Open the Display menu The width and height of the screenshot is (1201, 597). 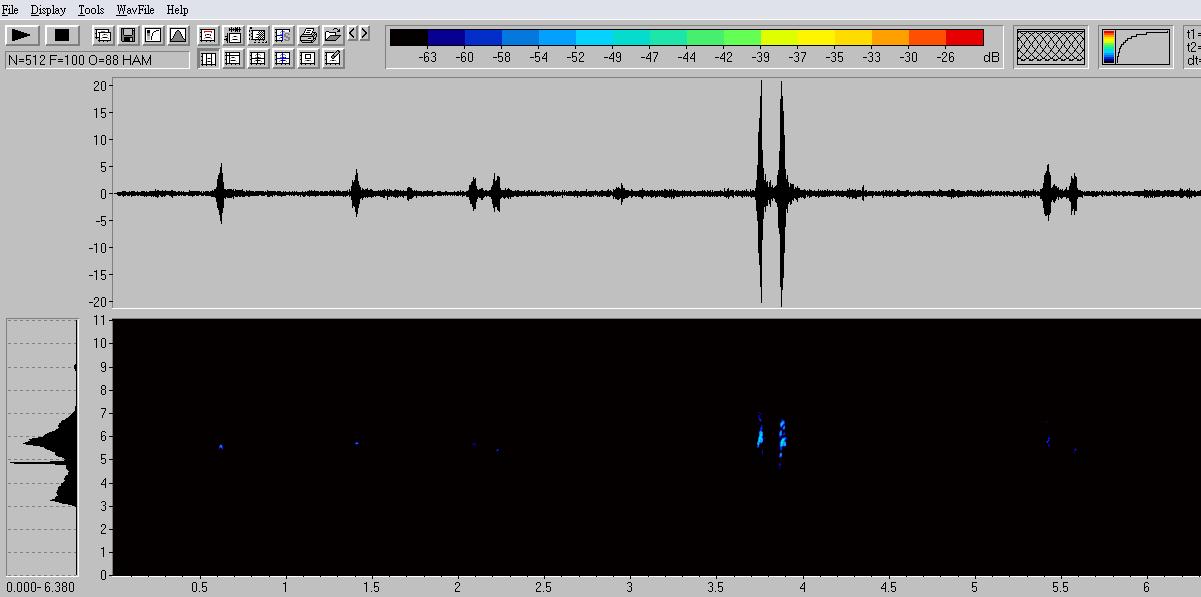(48, 10)
